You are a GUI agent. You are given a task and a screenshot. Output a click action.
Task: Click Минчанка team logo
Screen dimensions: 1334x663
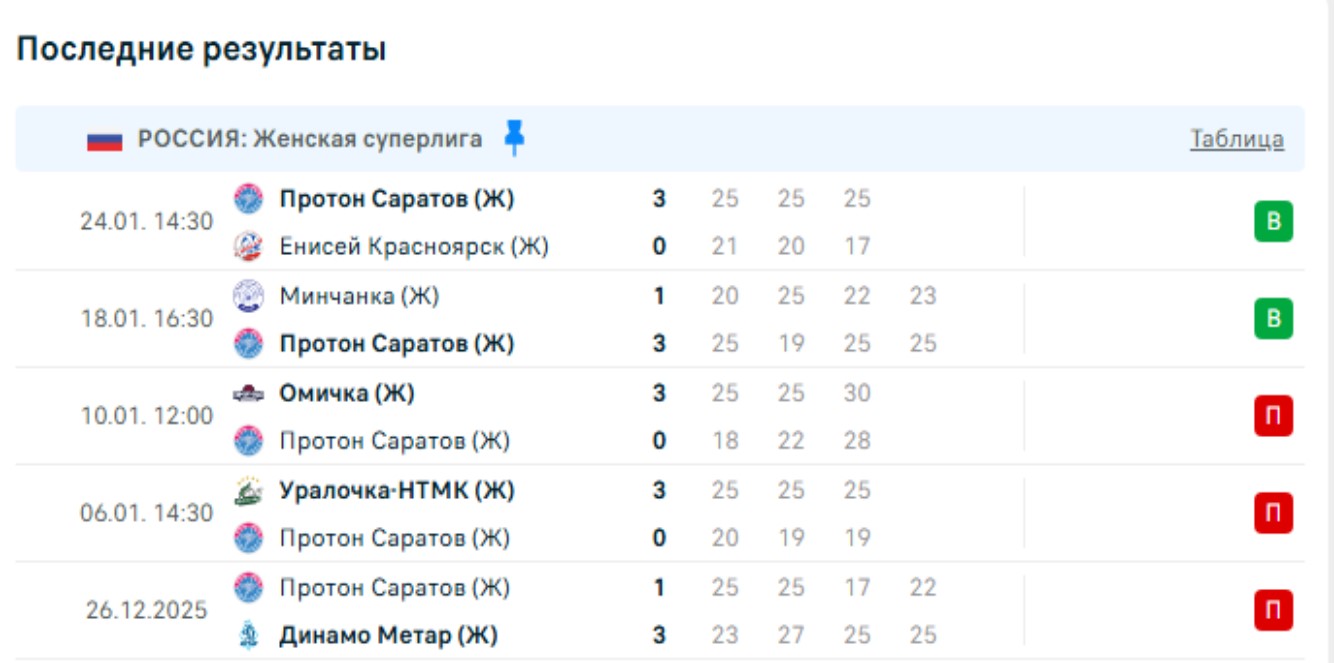pyautogui.click(x=248, y=296)
